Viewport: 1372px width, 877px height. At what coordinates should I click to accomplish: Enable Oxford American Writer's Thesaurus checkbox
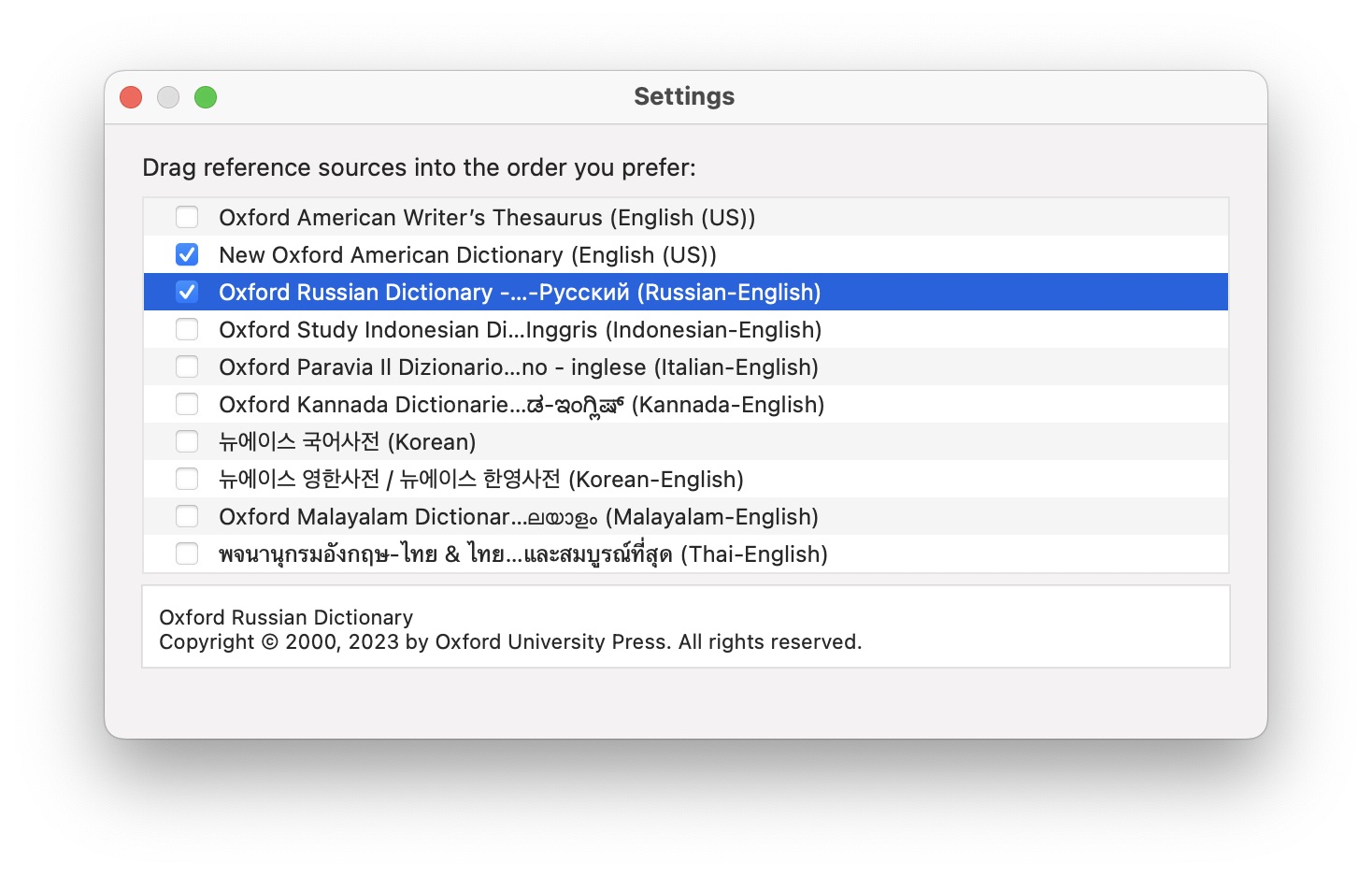pyautogui.click(x=187, y=217)
